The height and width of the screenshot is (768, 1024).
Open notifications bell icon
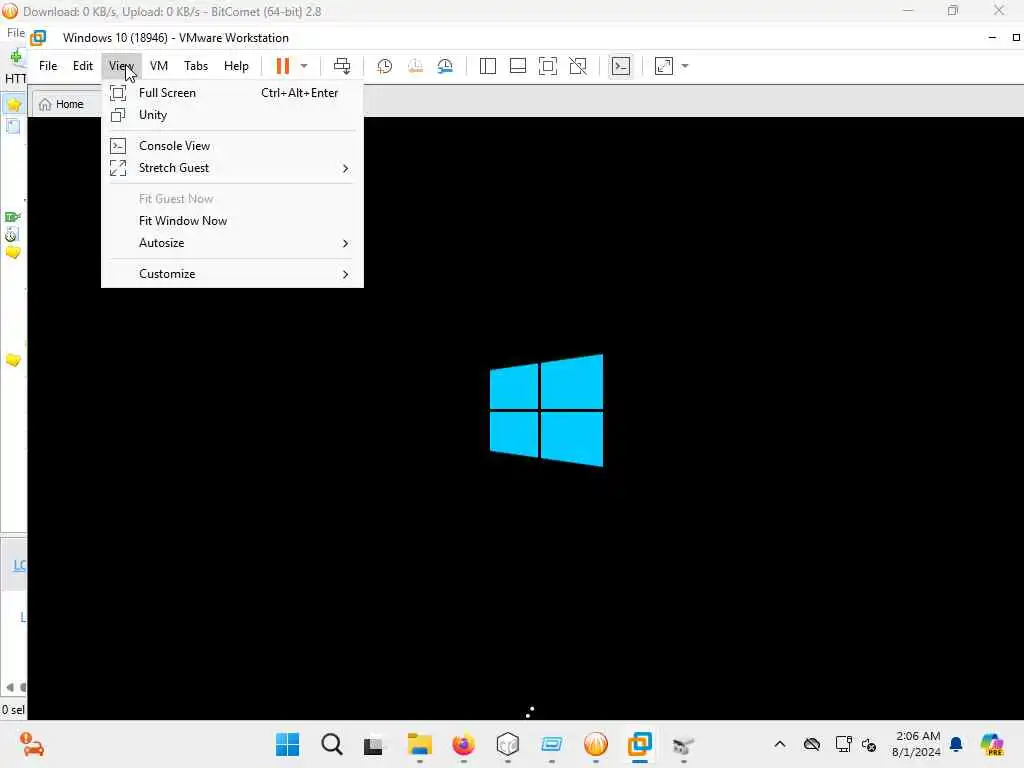(x=956, y=744)
